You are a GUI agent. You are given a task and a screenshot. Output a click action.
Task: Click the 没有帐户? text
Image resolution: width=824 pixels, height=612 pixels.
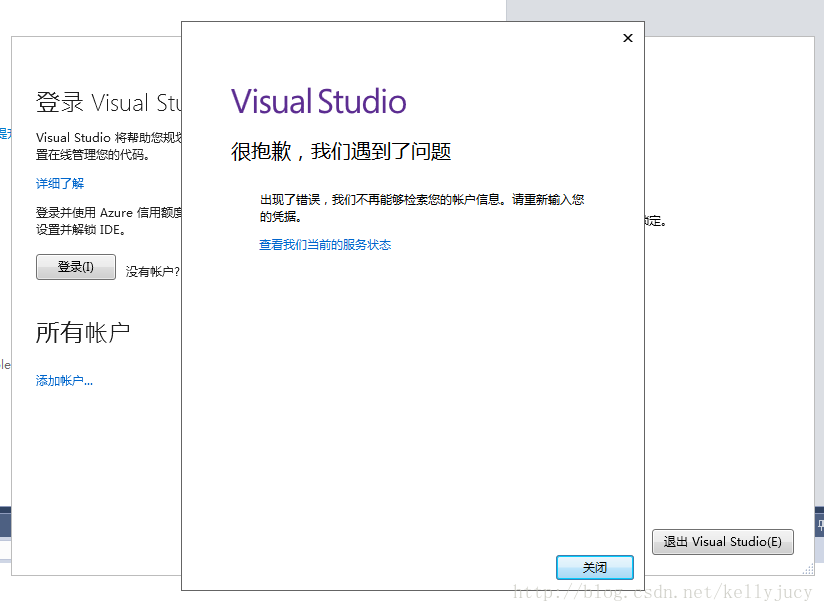(153, 272)
